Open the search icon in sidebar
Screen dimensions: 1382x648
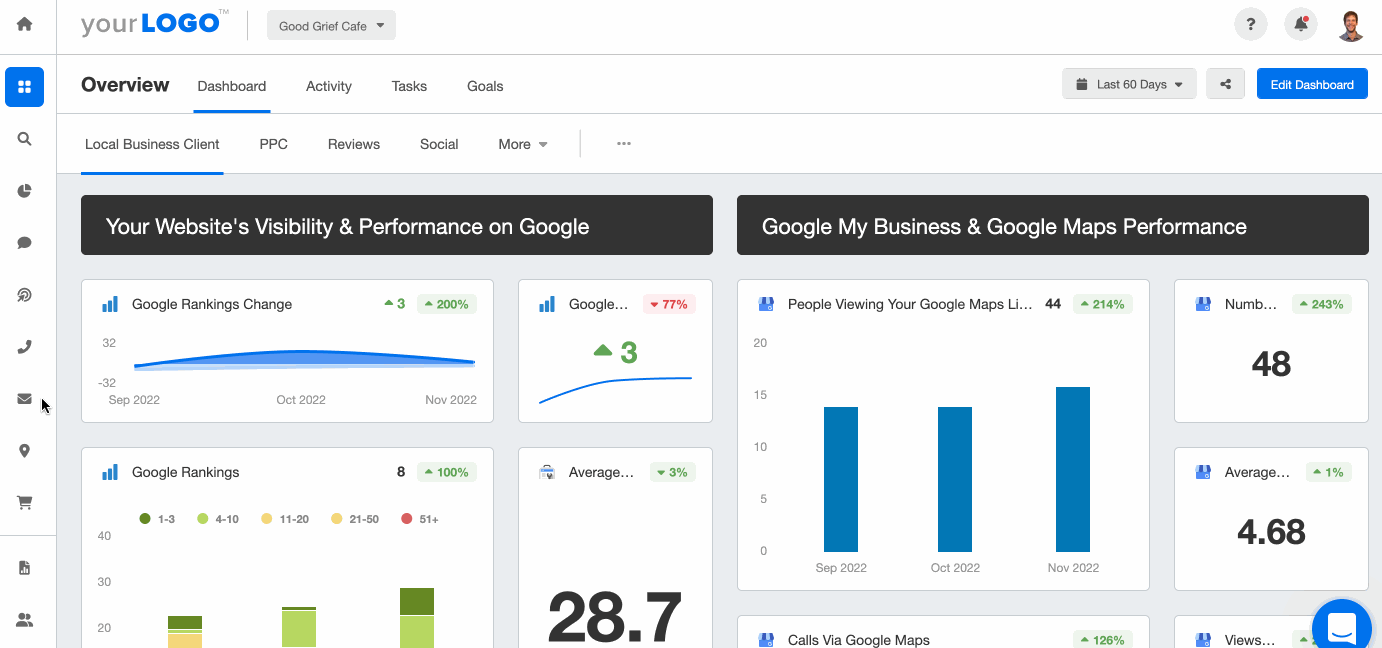24,139
